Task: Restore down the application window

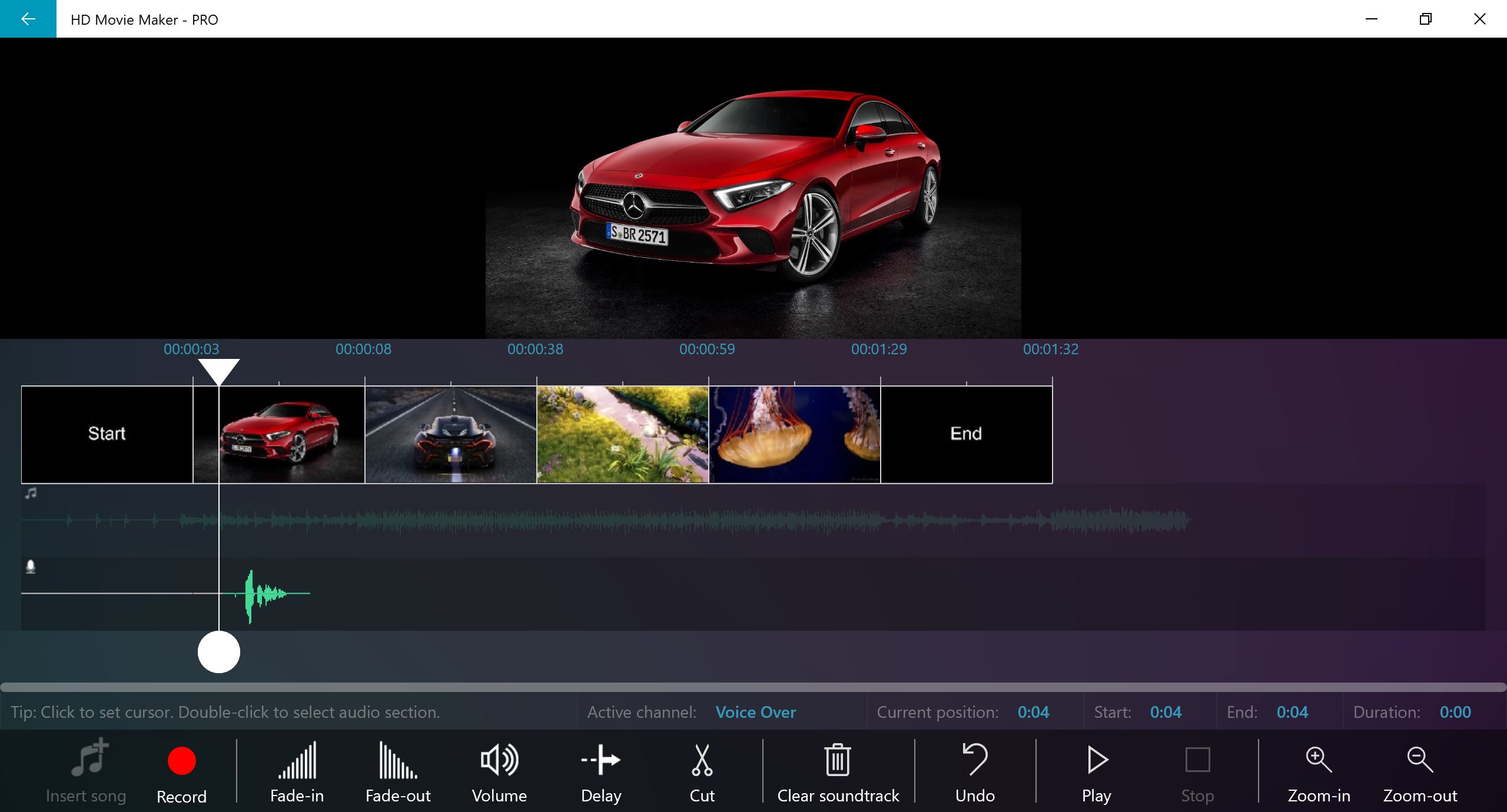Action: coord(1426,19)
